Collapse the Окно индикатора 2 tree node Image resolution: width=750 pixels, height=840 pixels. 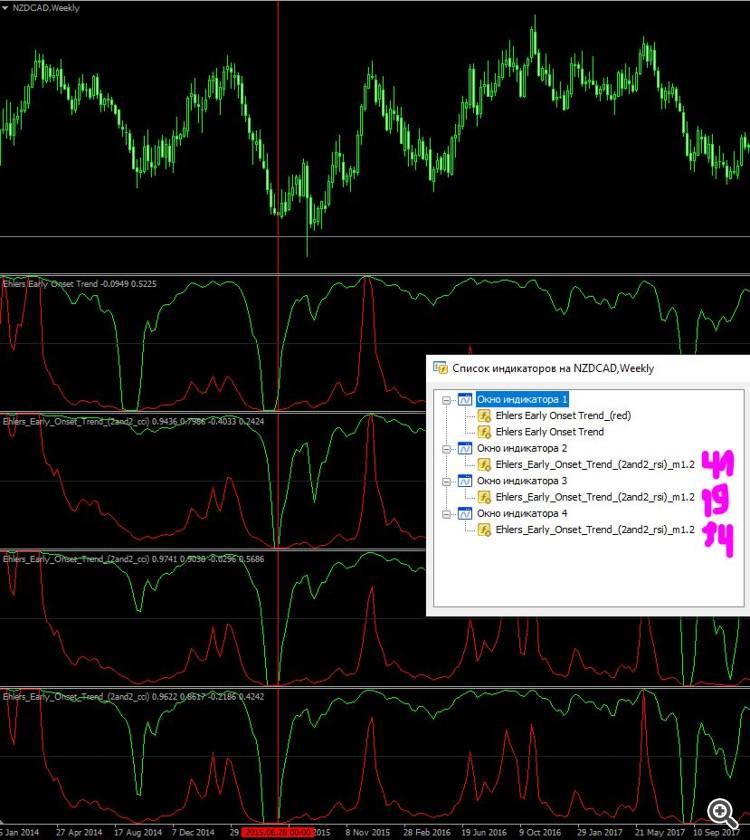[446, 449]
